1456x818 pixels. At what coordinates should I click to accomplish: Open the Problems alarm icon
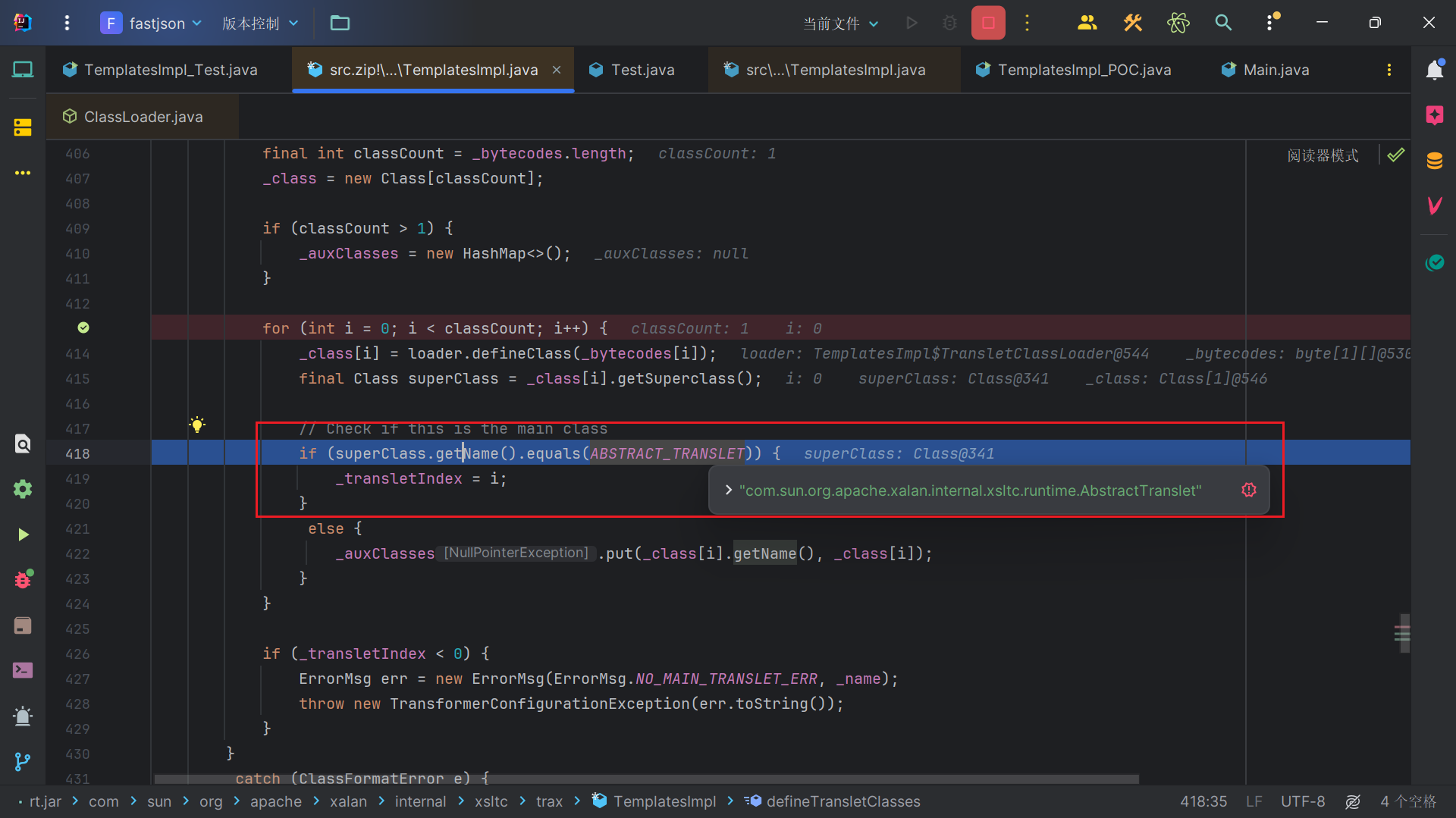[x=23, y=716]
